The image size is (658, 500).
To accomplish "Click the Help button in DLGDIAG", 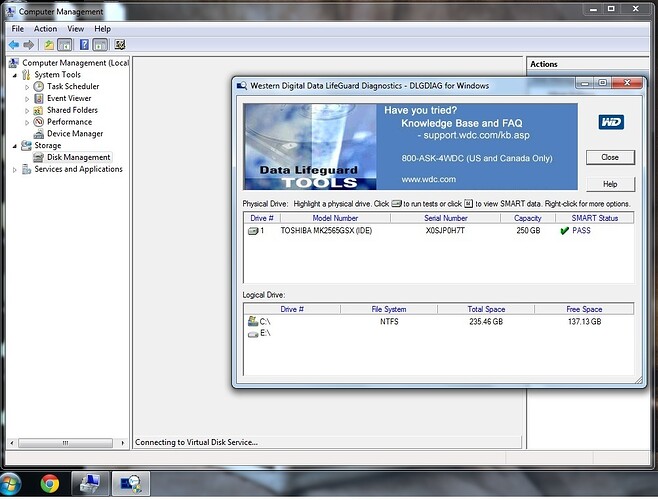I will [x=610, y=184].
